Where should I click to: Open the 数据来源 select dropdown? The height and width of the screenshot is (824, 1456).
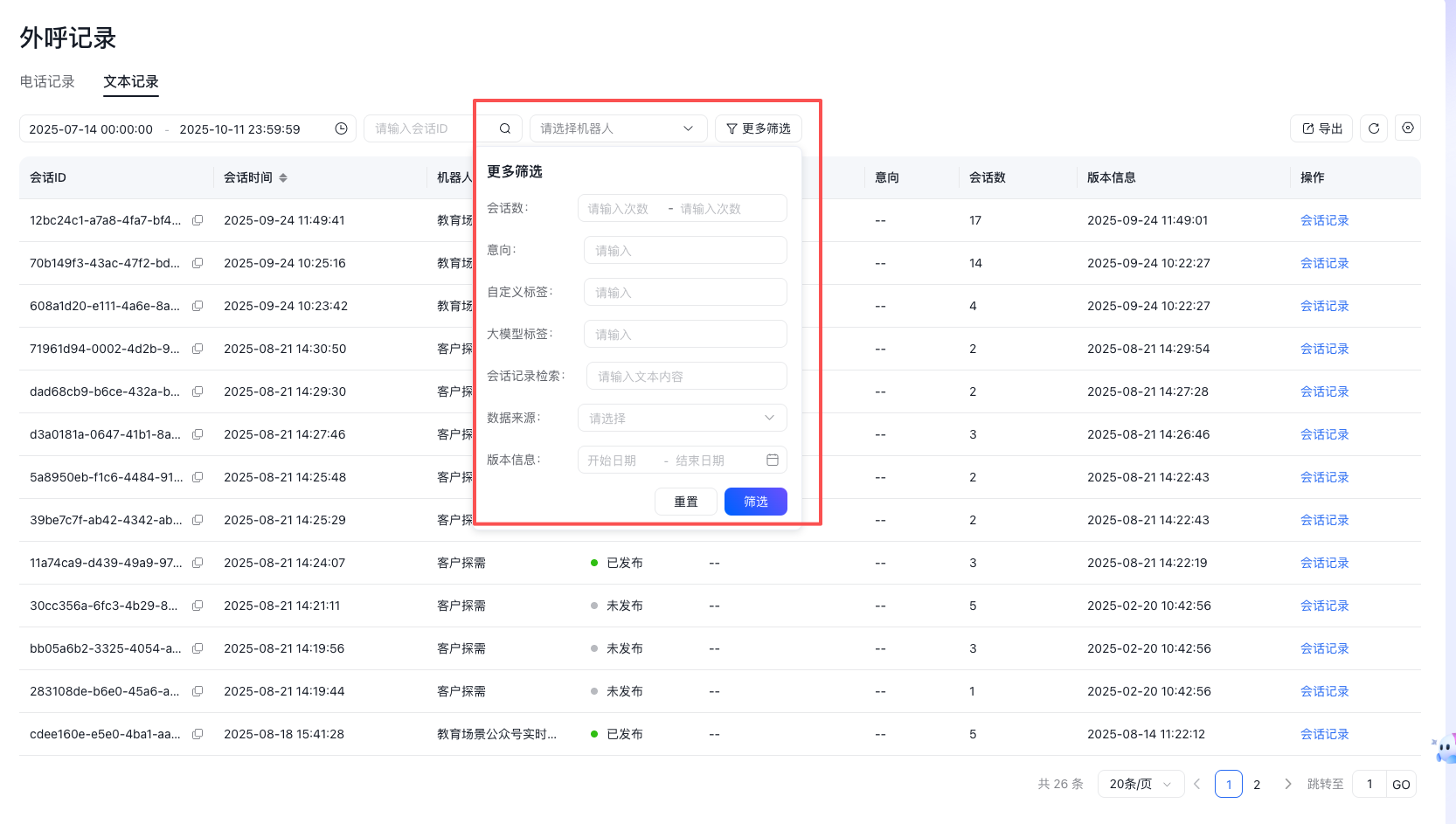pos(682,418)
